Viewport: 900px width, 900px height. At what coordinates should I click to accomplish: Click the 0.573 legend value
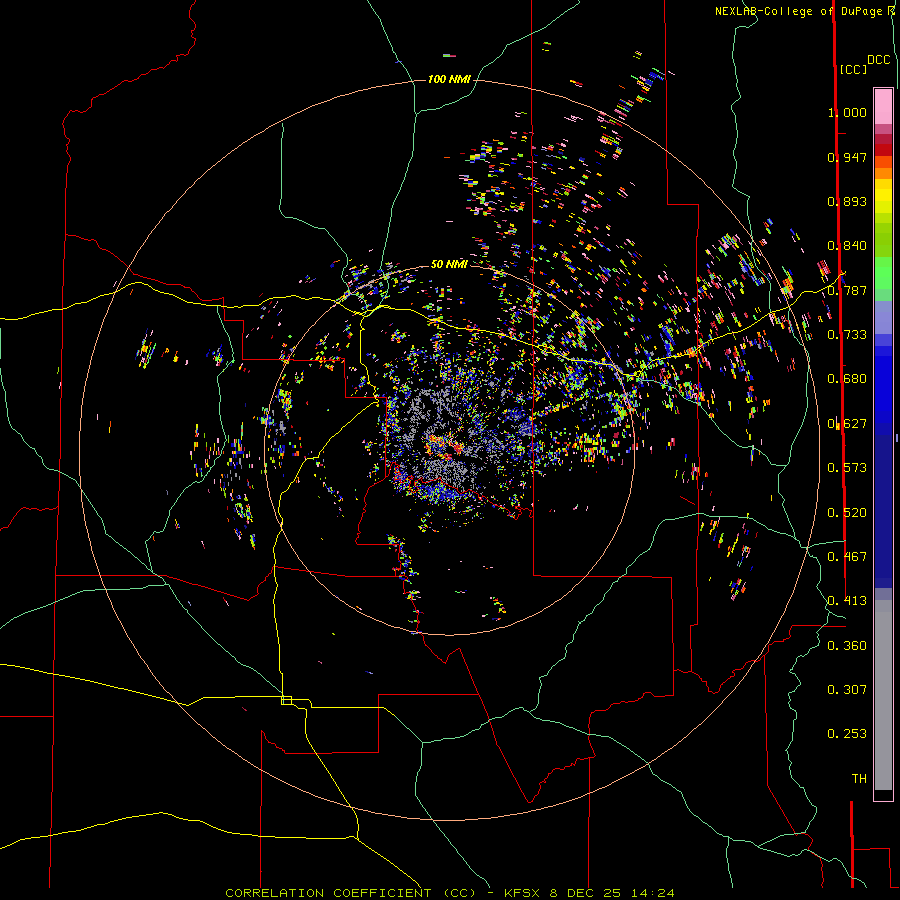pyautogui.click(x=847, y=468)
